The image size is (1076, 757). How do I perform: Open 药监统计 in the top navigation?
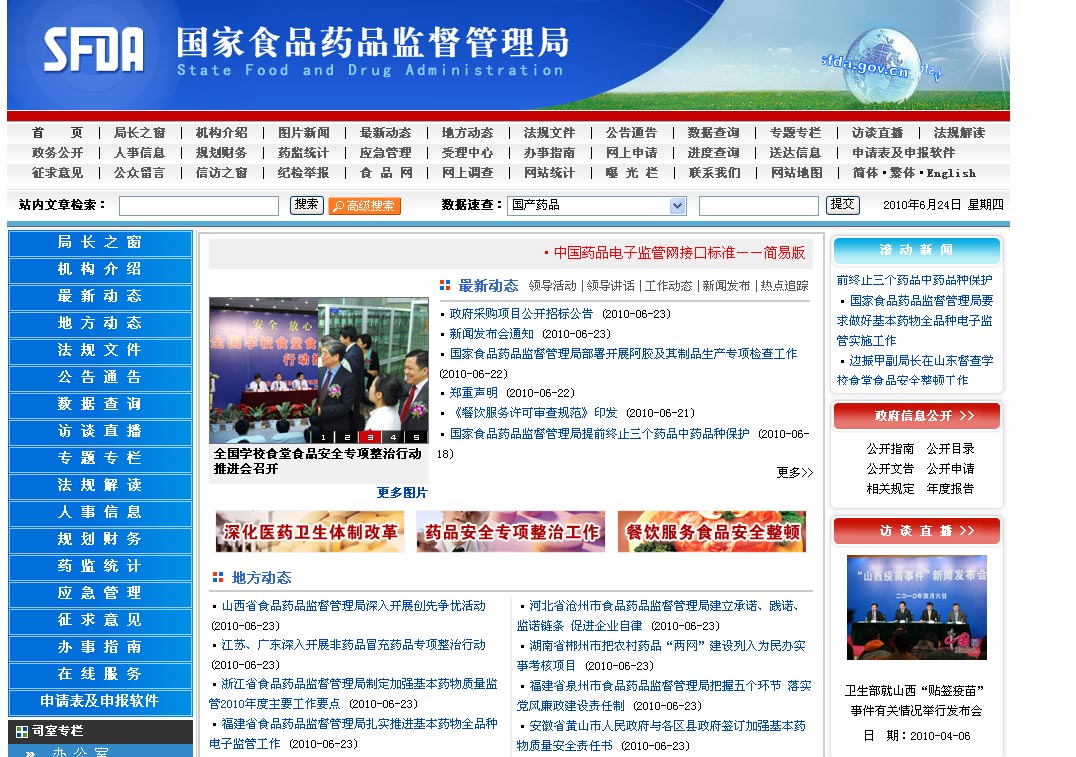pos(303,153)
